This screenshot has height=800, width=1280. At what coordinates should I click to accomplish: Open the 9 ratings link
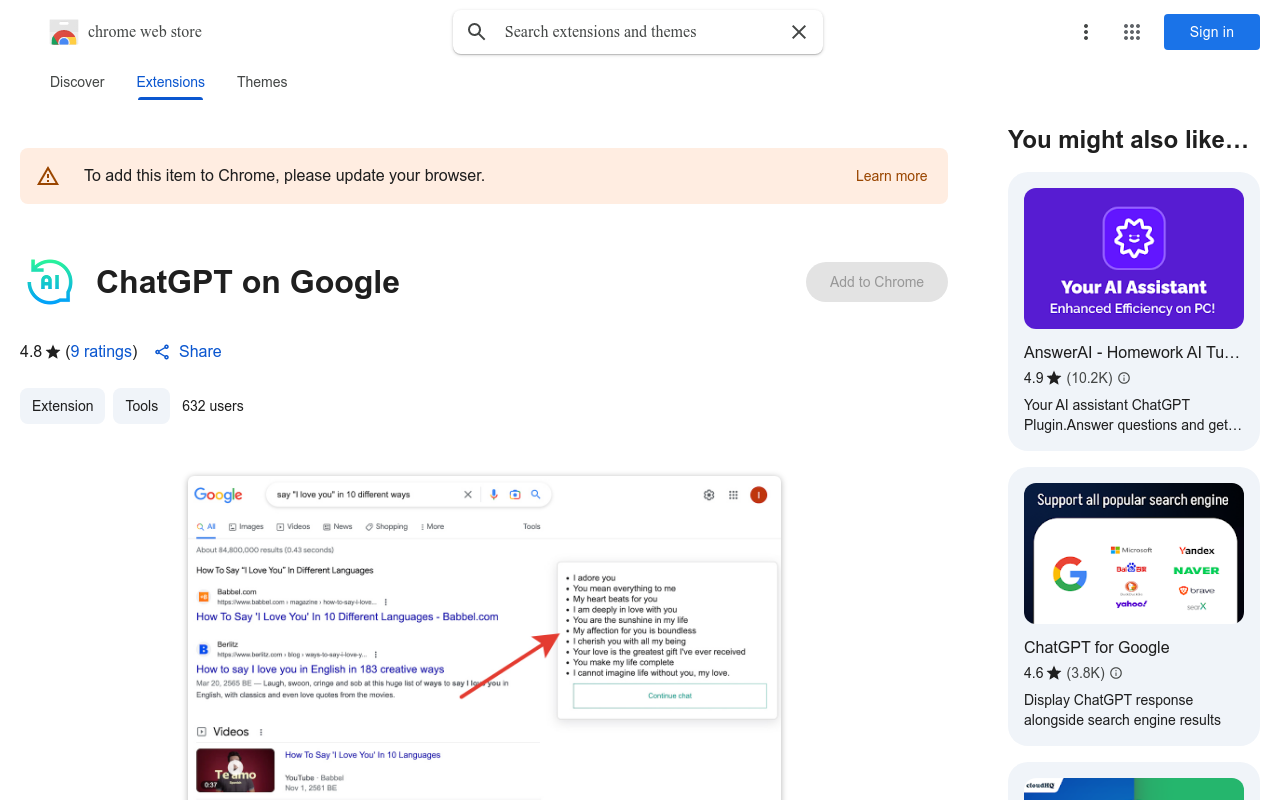coord(101,352)
